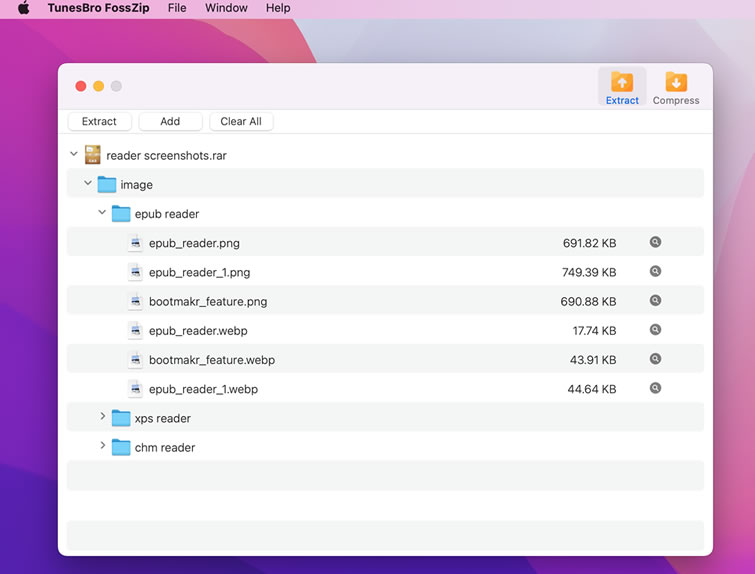This screenshot has height=574, width=755.
Task: Click the epub_reader_1.png file icon
Action: pos(135,272)
